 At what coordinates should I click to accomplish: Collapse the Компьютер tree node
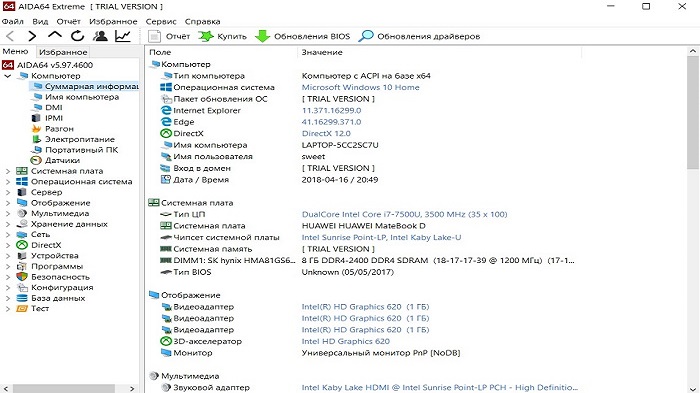(7, 76)
